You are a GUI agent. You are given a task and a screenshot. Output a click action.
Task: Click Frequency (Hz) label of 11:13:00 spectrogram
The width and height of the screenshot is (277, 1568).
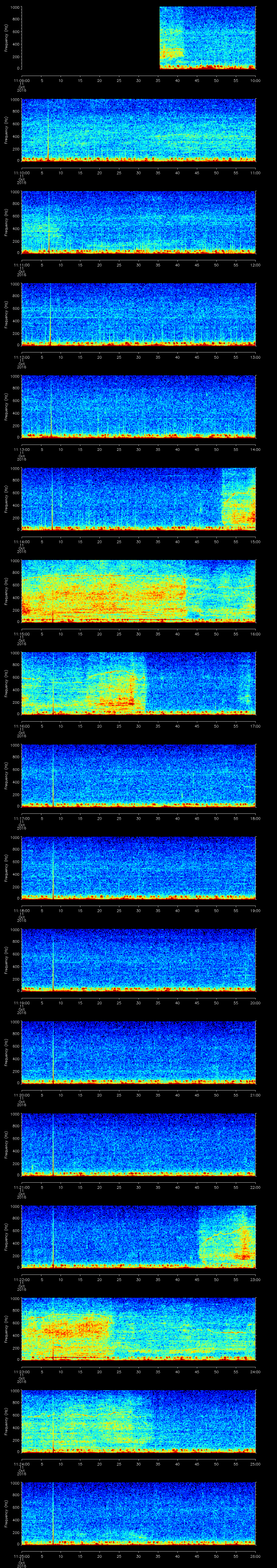tap(6, 407)
